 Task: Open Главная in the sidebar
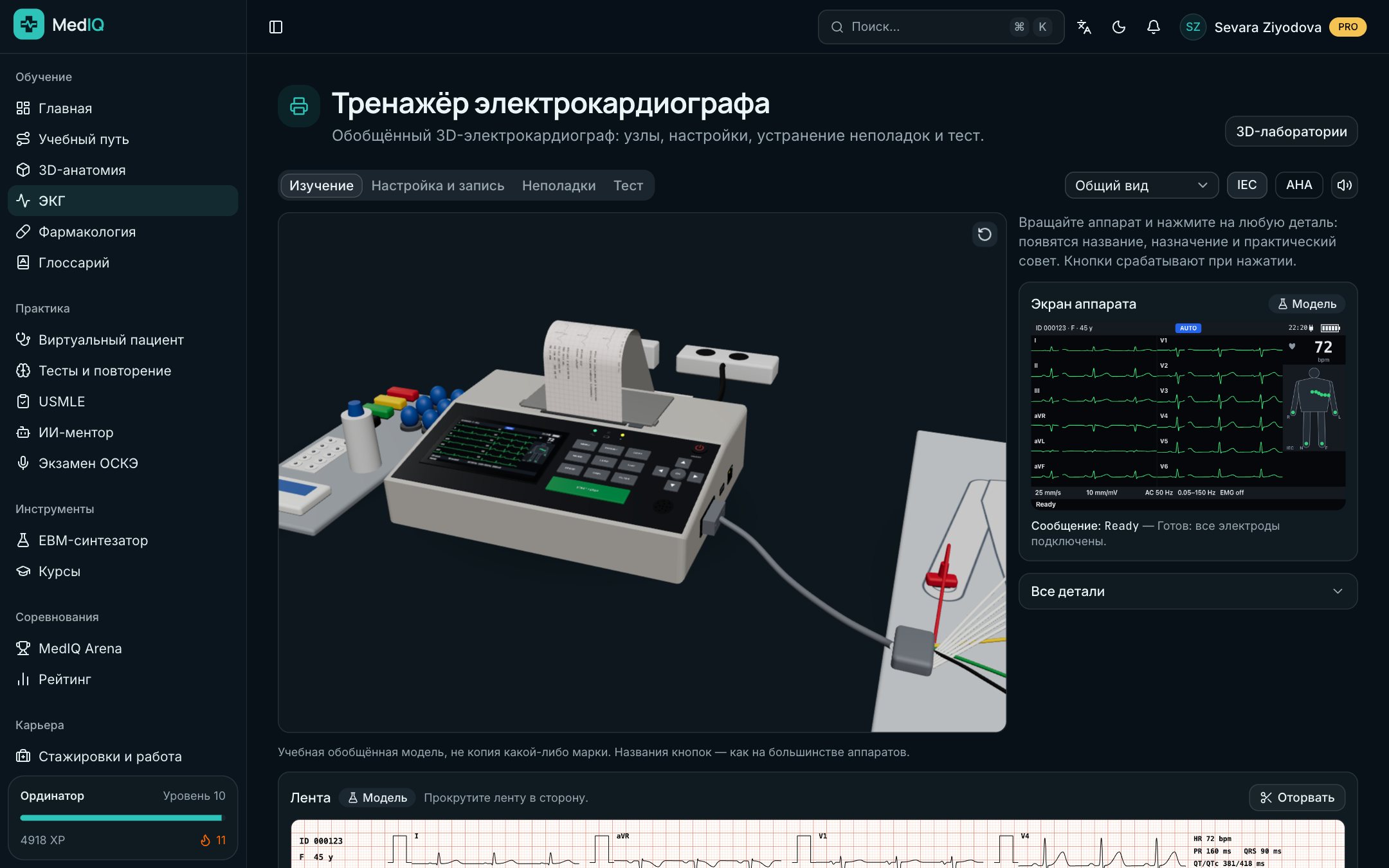(x=123, y=108)
